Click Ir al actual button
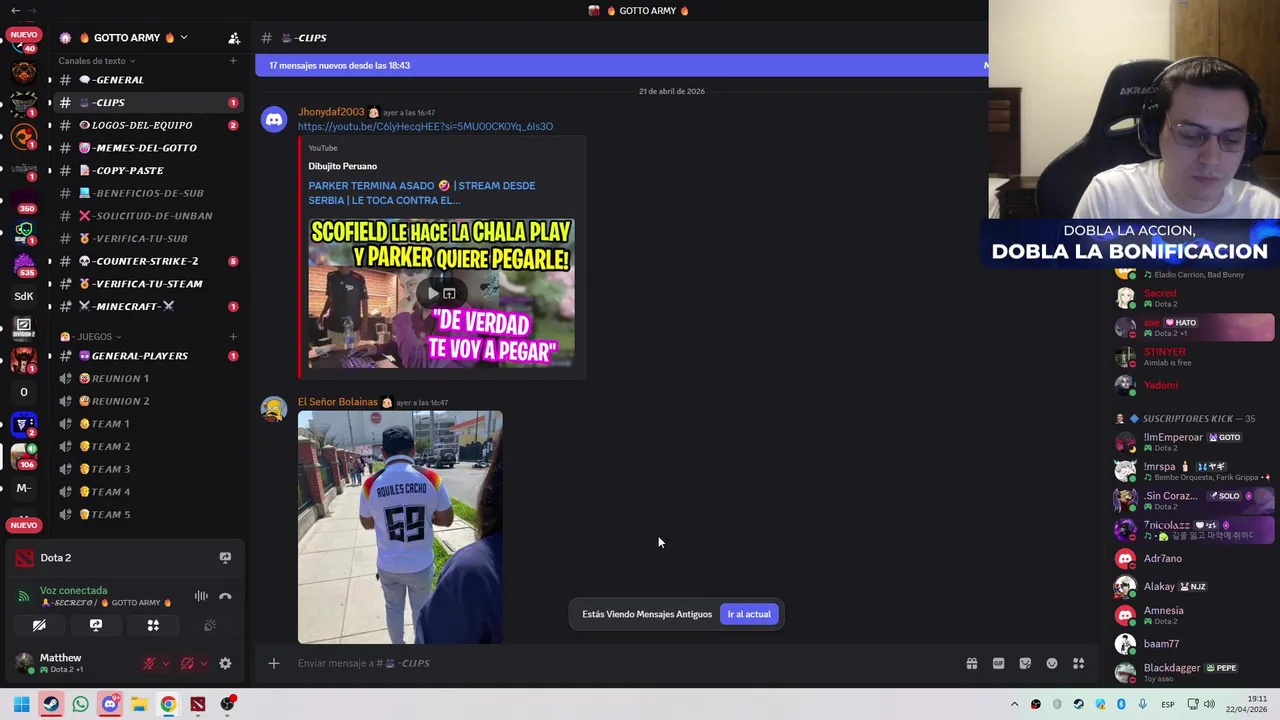This screenshot has width=1280, height=720. (x=749, y=614)
